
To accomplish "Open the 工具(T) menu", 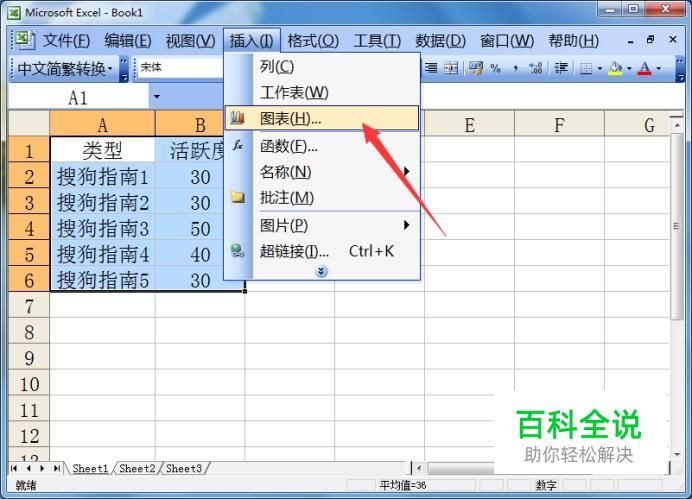I will coord(377,41).
